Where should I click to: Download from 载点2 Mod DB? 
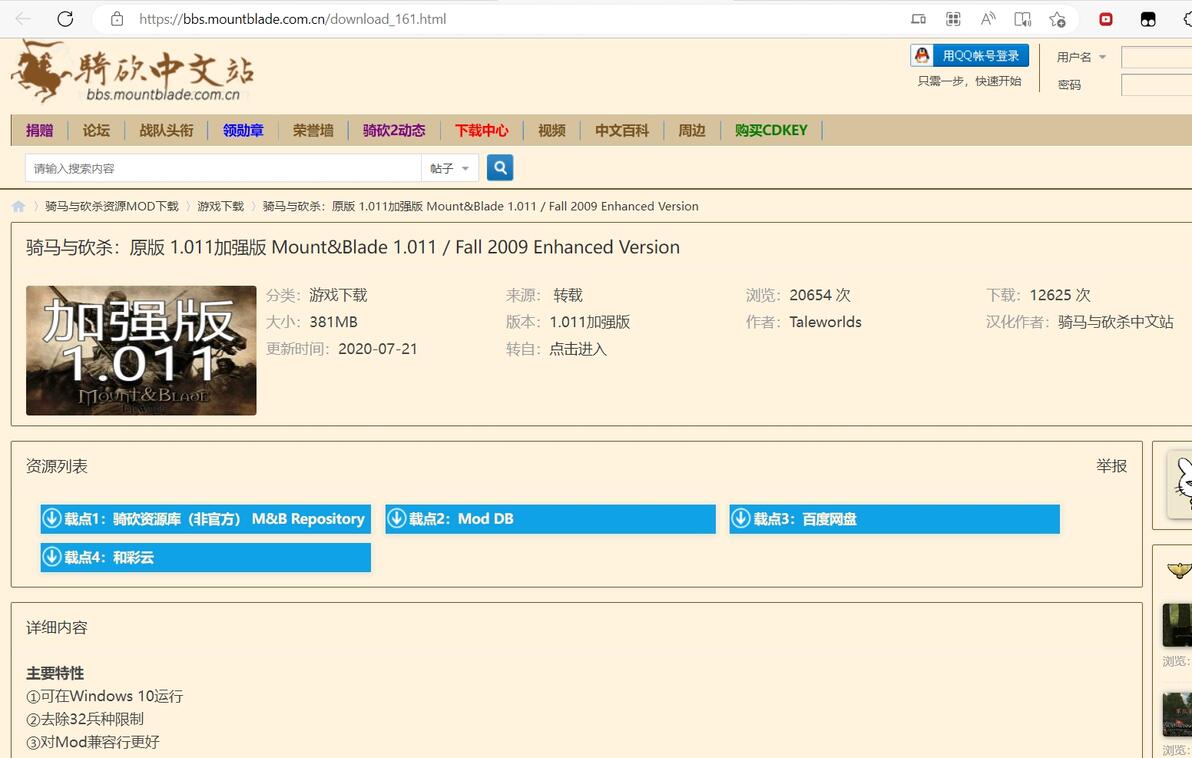click(550, 519)
